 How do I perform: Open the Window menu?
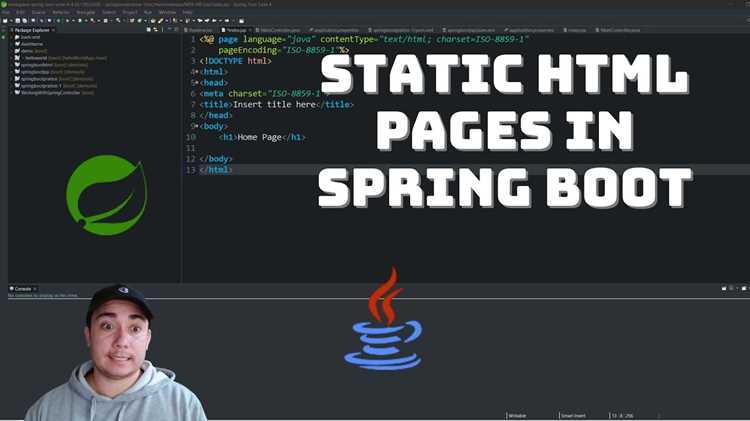pos(167,12)
